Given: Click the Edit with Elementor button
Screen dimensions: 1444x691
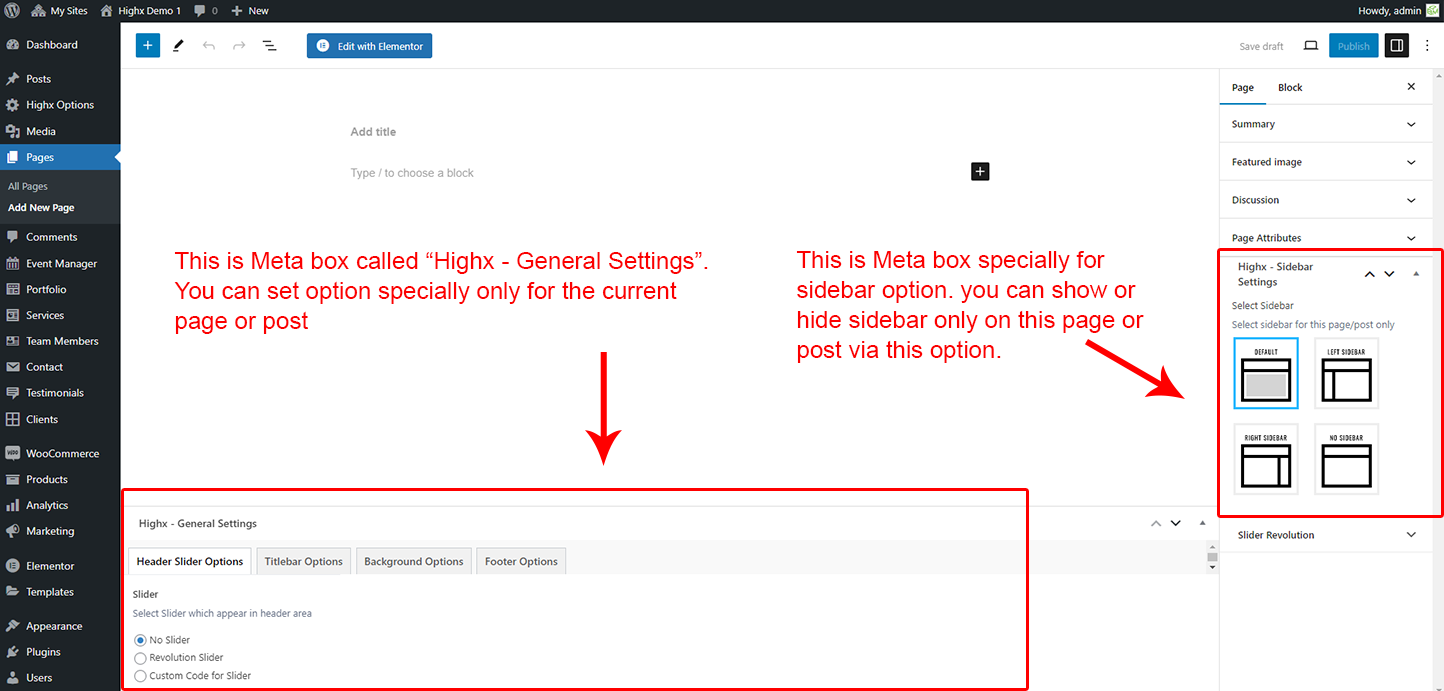Looking at the screenshot, I should pyautogui.click(x=369, y=46).
